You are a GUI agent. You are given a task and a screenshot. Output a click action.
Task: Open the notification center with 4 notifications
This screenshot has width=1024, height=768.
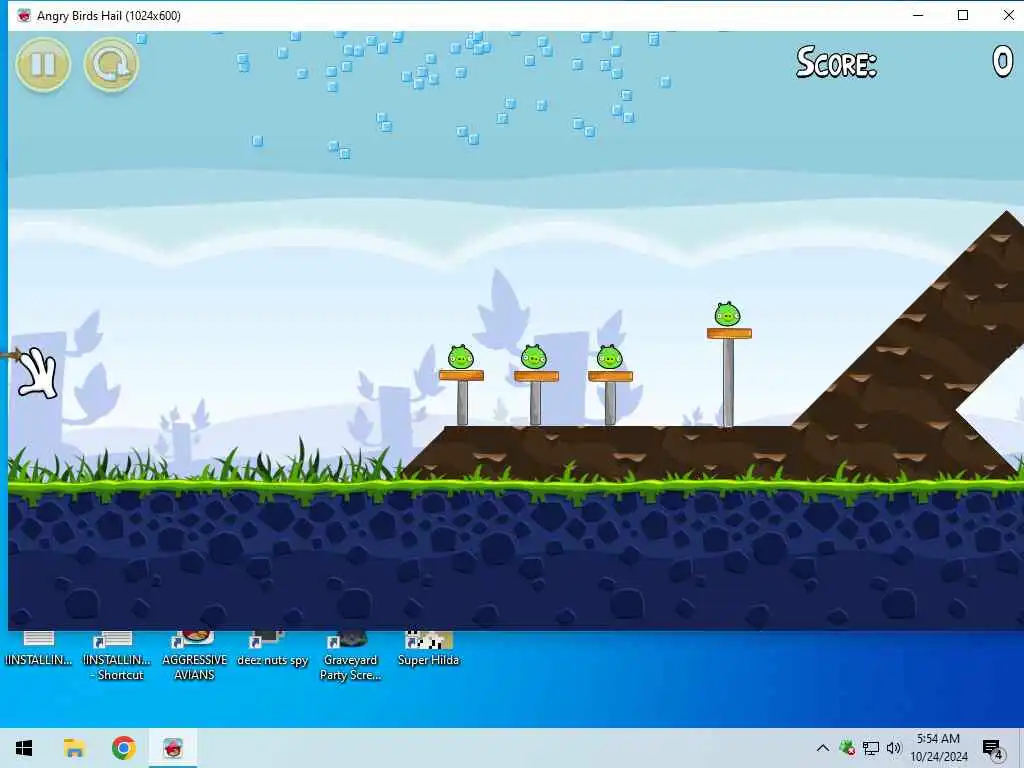click(991, 748)
